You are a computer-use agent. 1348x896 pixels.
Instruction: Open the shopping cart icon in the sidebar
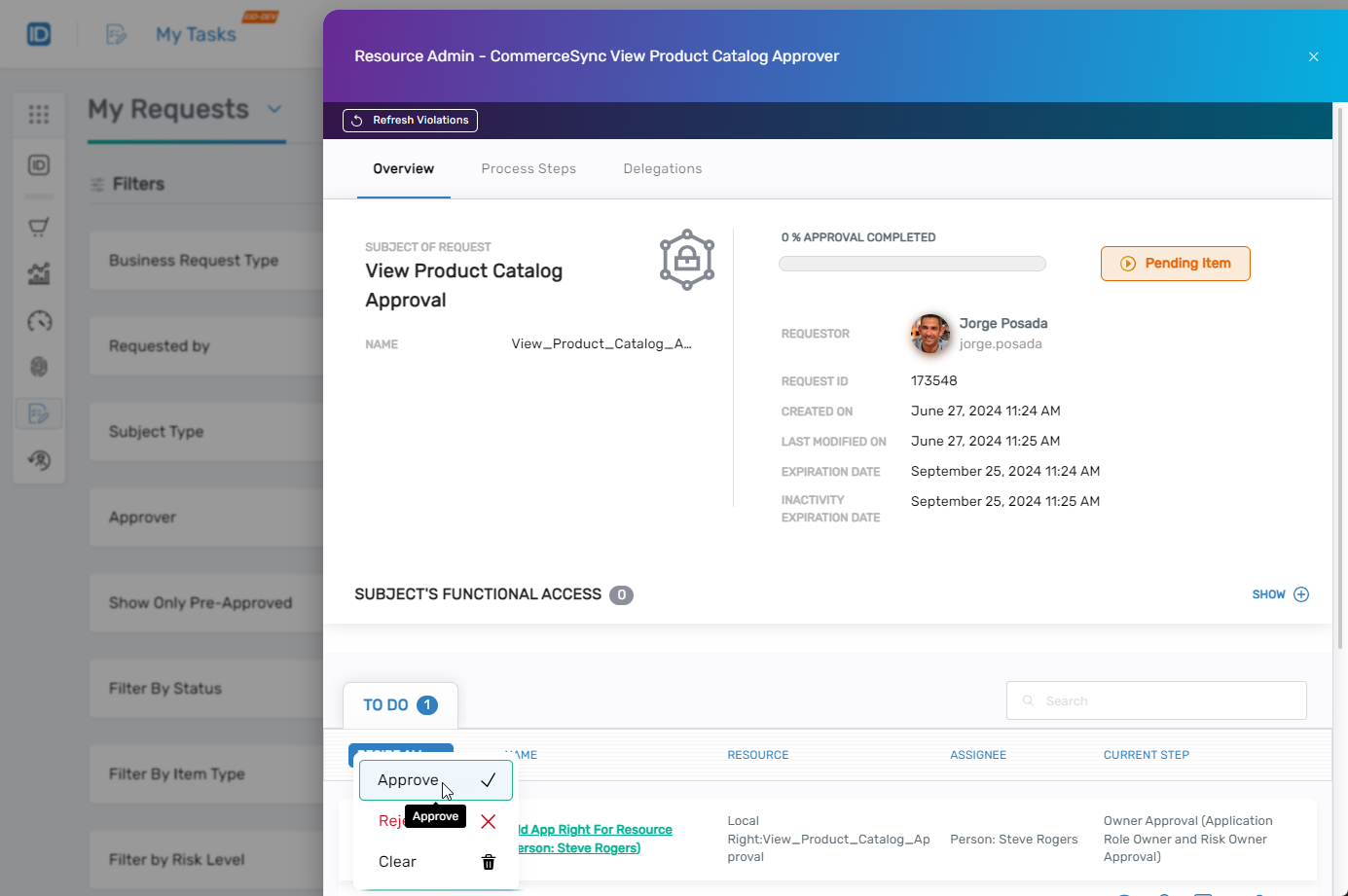coord(39,226)
